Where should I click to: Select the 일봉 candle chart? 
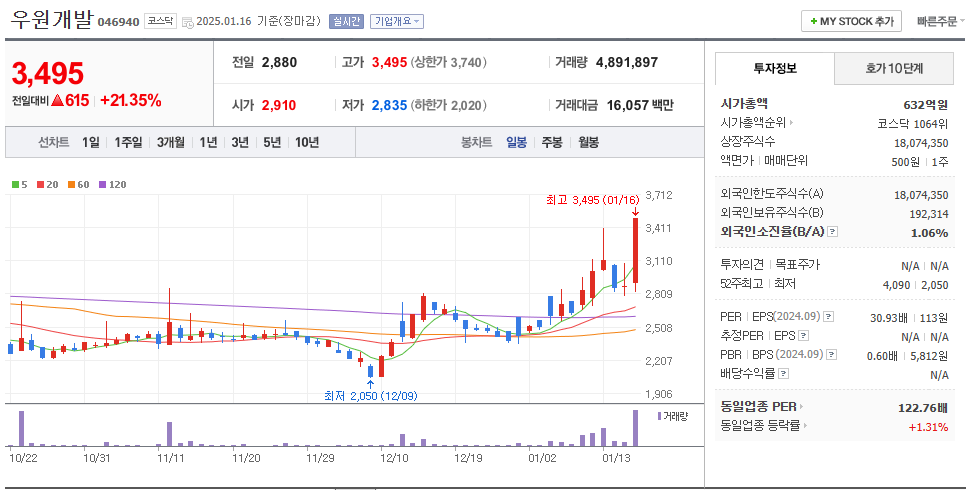pyautogui.click(x=516, y=142)
